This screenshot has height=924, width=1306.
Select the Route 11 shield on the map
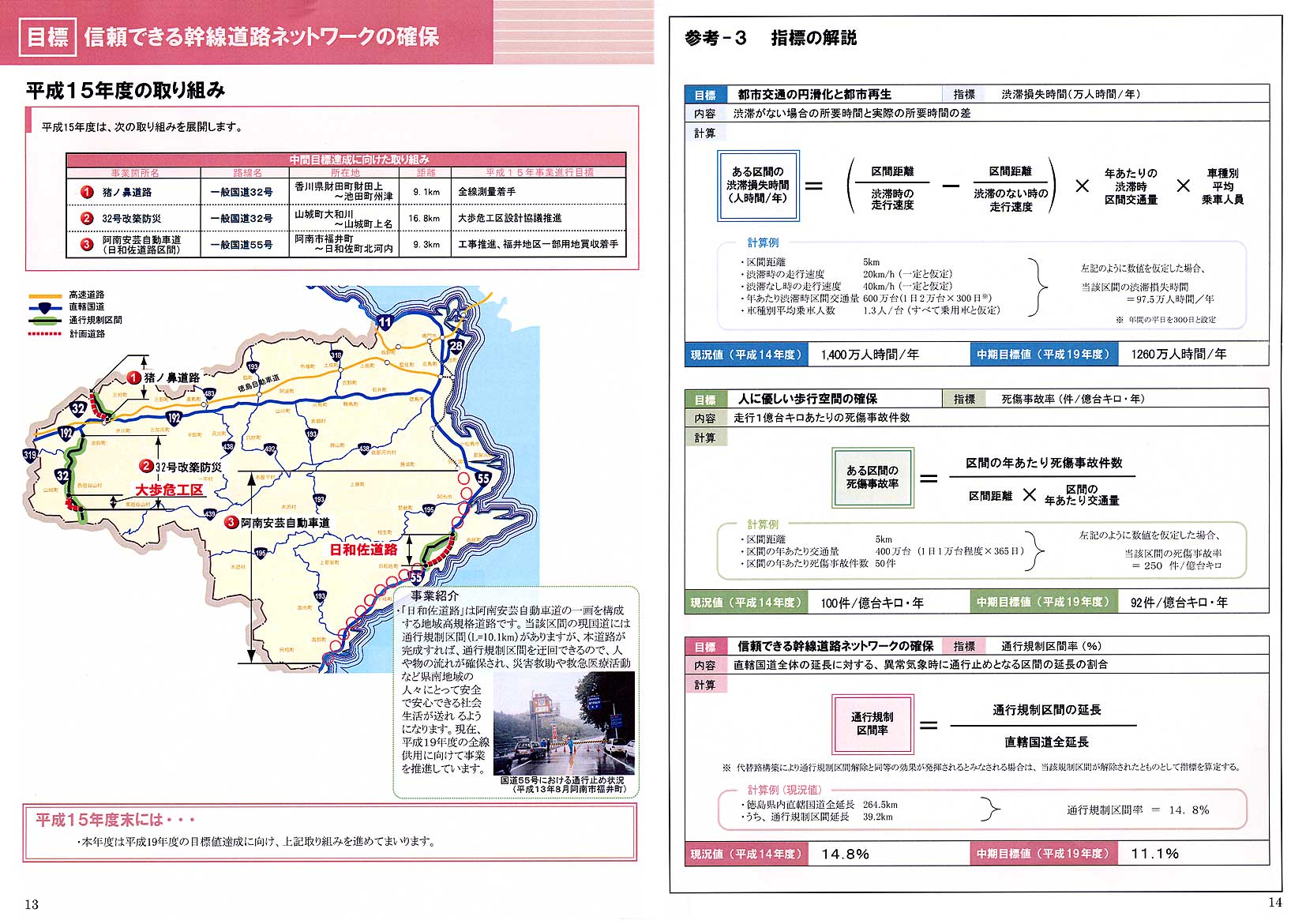pyautogui.click(x=385, y=321)
